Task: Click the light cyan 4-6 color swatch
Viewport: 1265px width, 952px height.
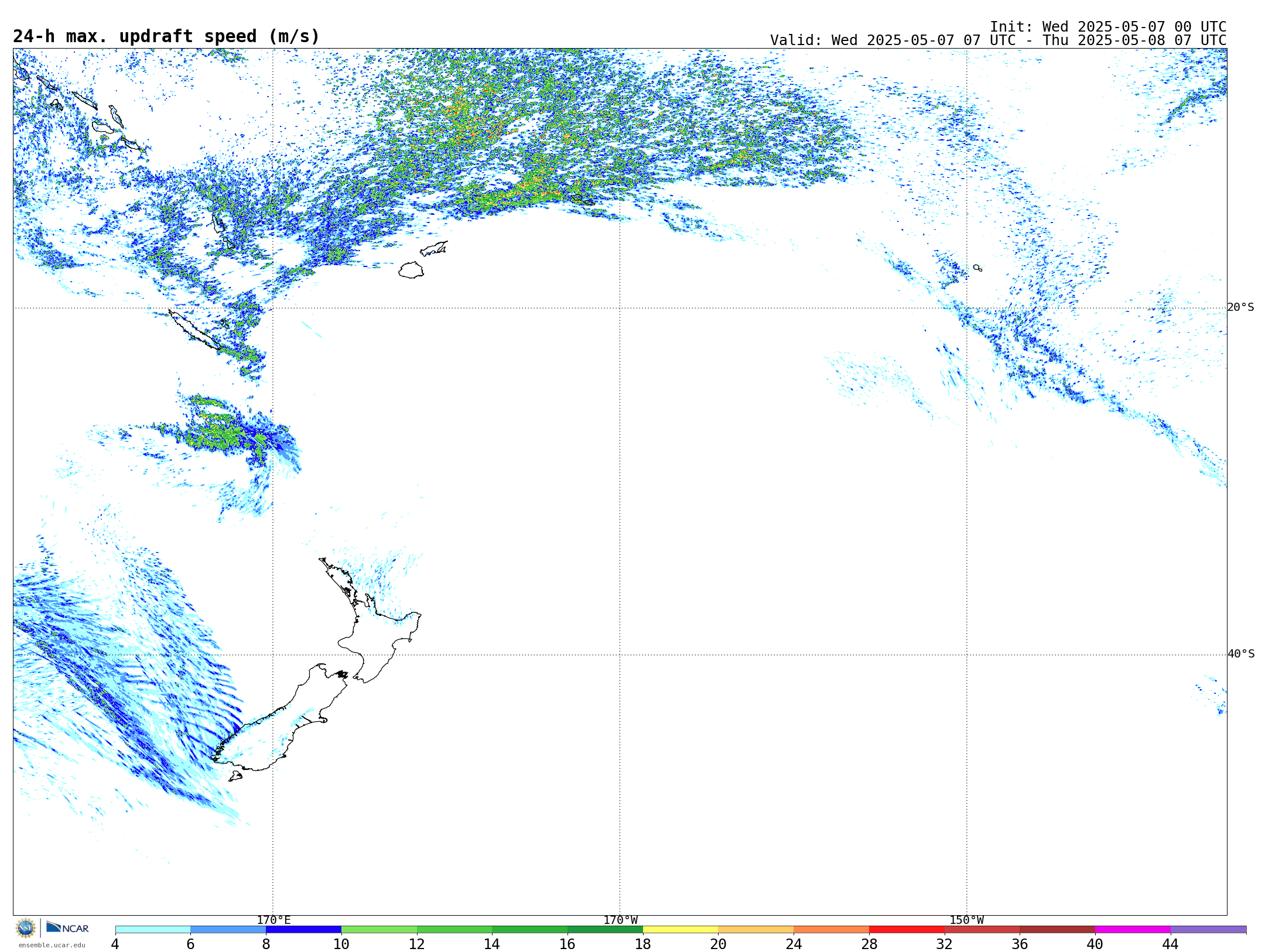Action: (153, 930)
